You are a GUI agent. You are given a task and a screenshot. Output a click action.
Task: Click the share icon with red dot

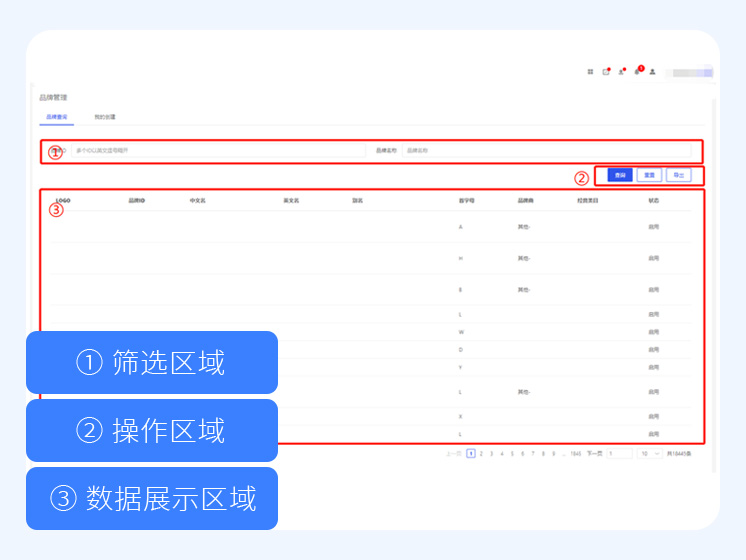(606, 72)
